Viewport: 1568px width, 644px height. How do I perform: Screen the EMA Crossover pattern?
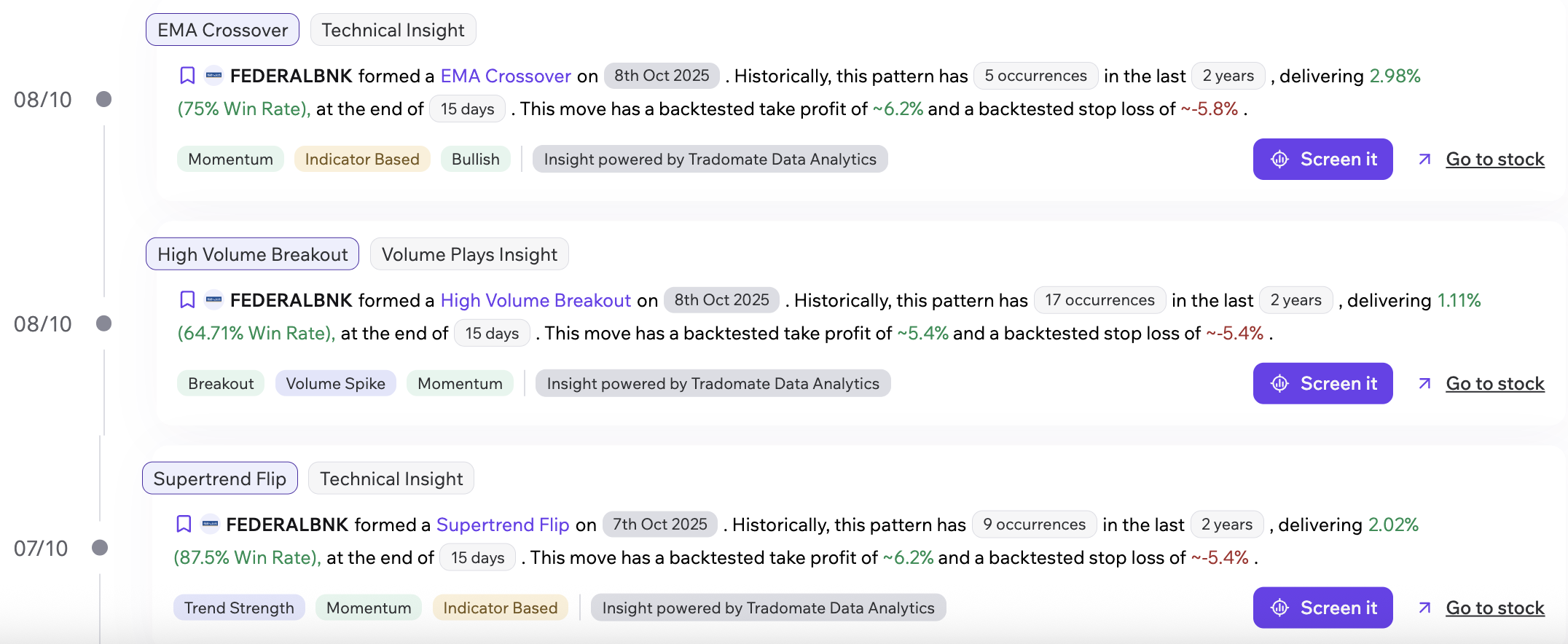point(1322,160)
